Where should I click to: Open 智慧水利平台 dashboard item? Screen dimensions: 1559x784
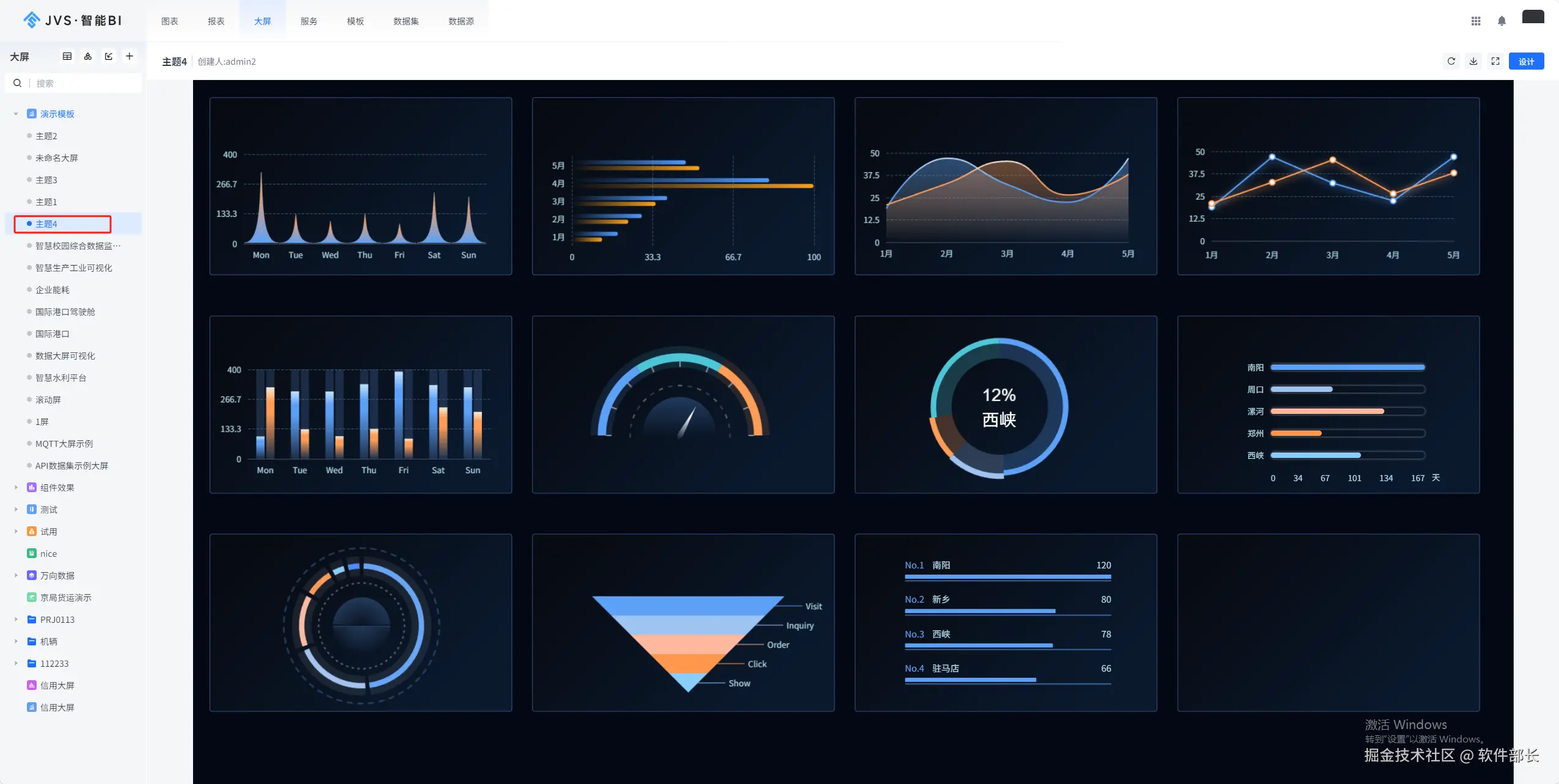[x=61, y=378]
